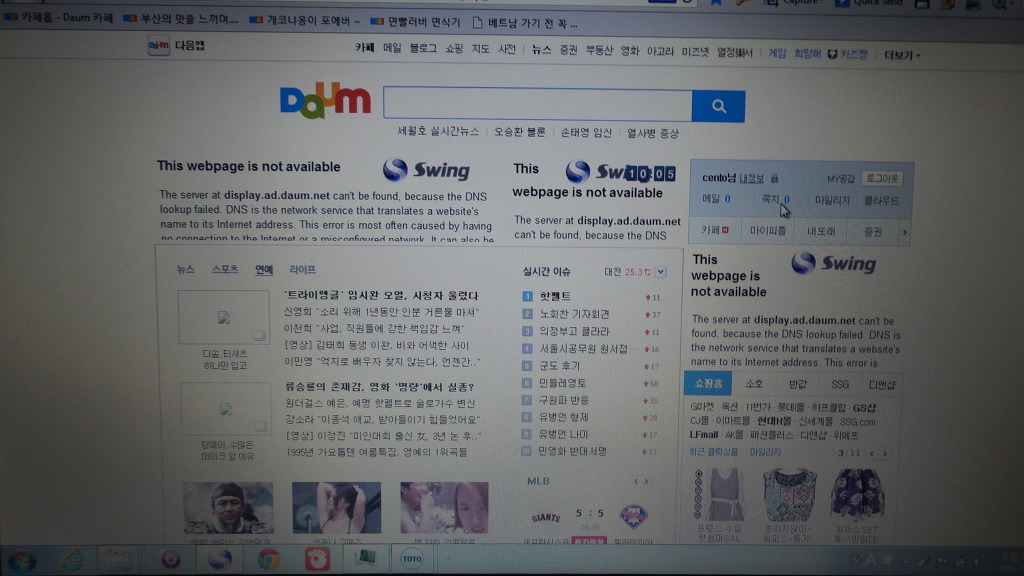Open the 다음앱 icon link

(159, 46)
